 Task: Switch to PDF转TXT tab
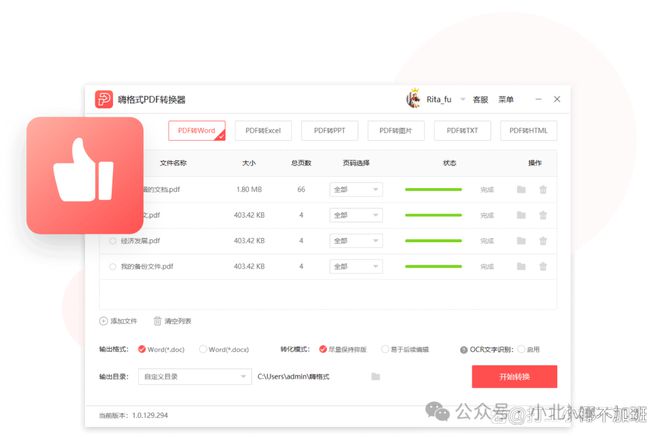point(462,130)
